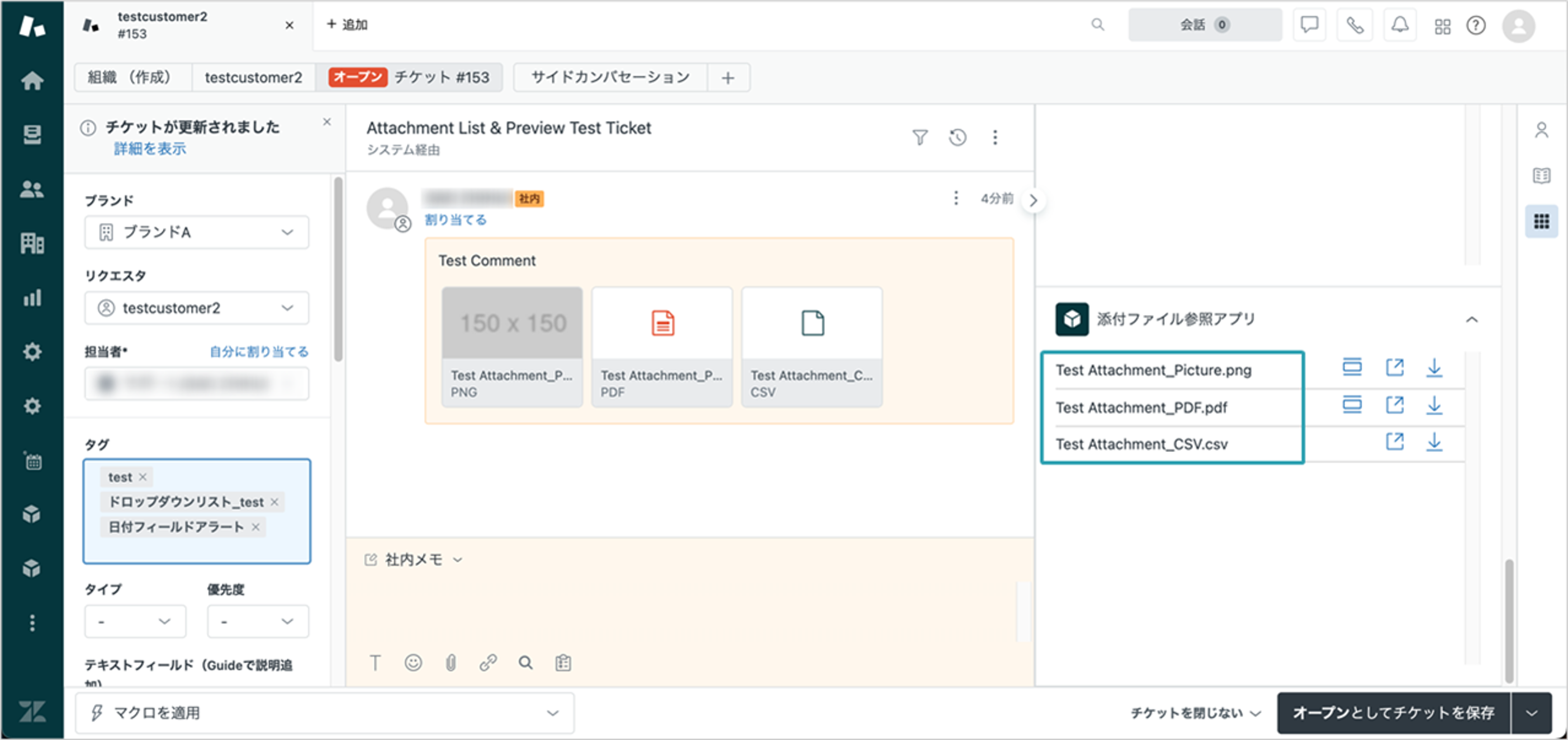Open more options dots in left sidebar
Viewport: 1568px width, 740px height.
(x=32, y=623)
